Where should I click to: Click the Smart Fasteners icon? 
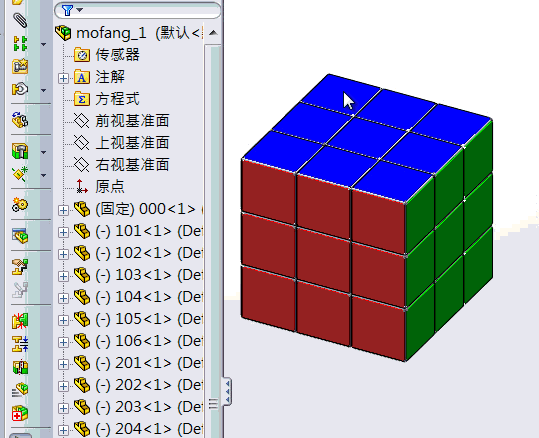point(20,66)
